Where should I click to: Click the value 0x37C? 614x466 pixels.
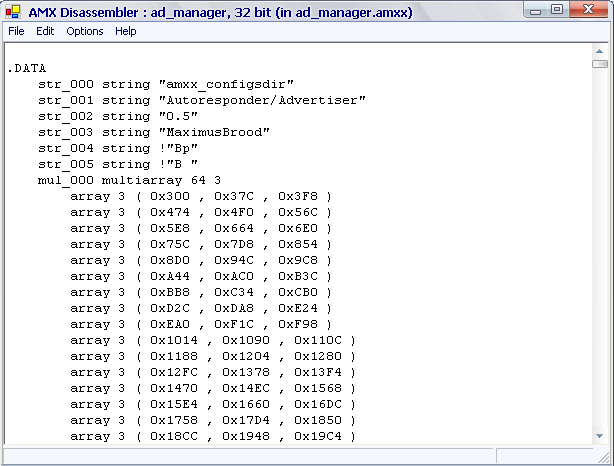coord(234,196)
